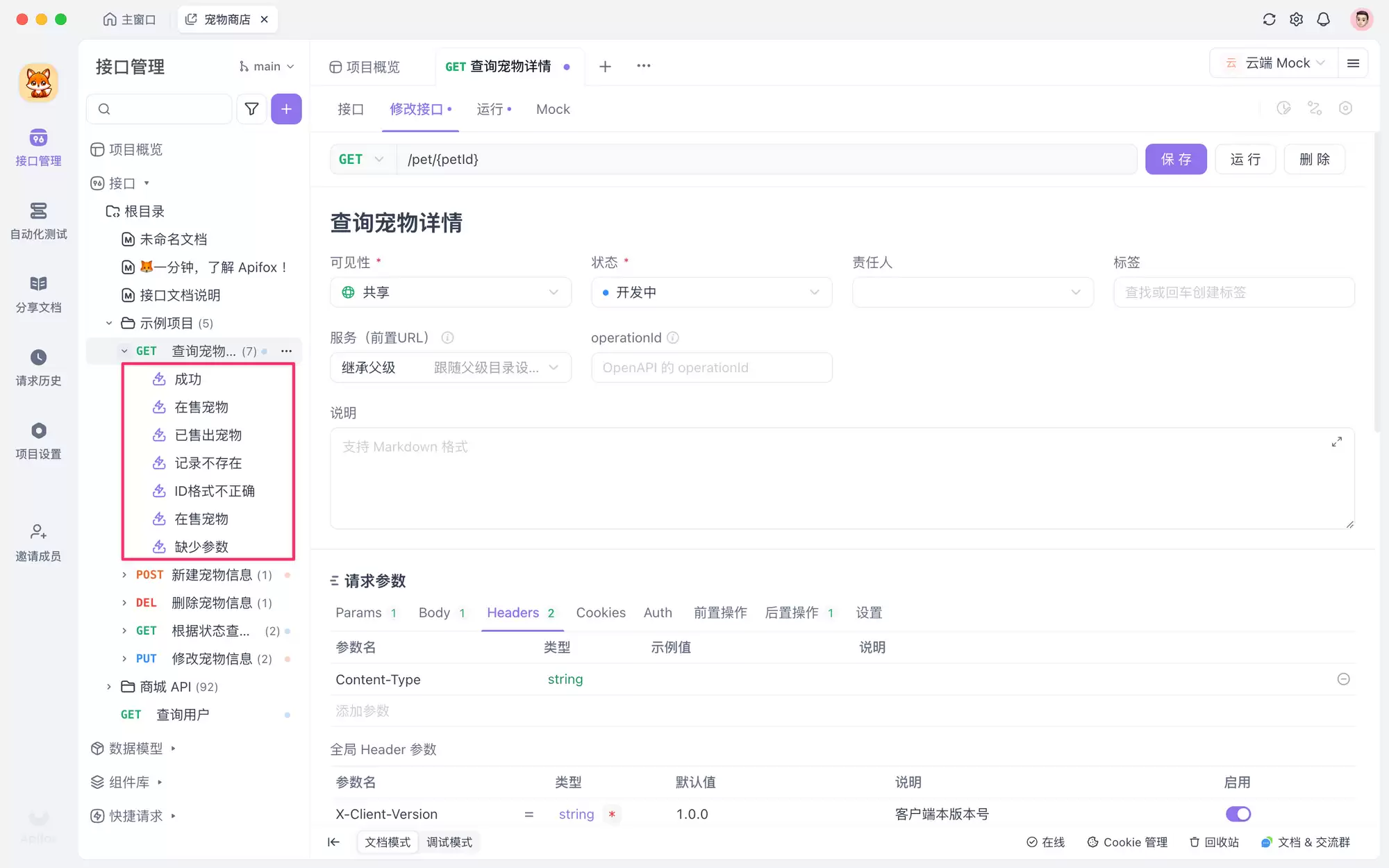Open 接口管理 in the left sidebar
Viewport: 1389px width, 868px height.
click(x=38, y=147)
